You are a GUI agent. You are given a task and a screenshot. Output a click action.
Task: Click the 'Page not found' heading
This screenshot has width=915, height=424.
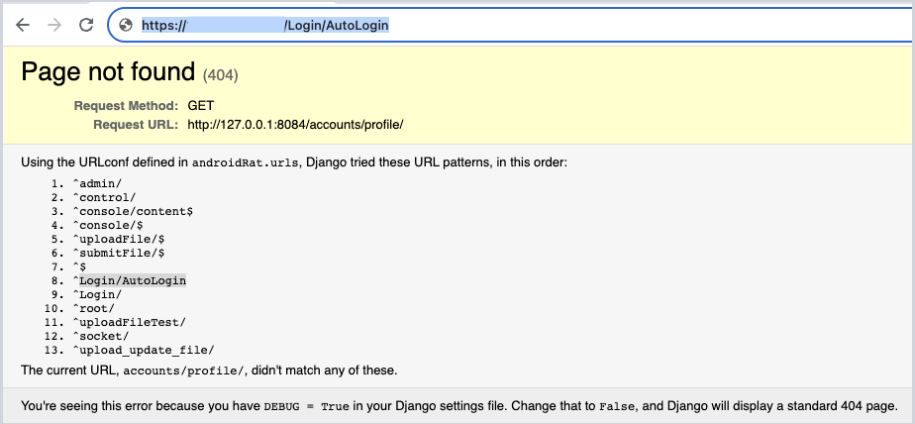click(108, 72)
